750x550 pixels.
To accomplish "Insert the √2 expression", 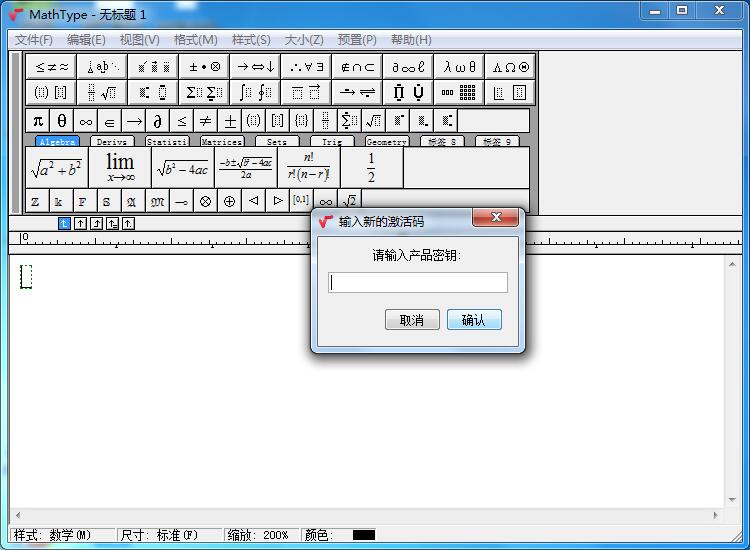I will pos(350,201).
